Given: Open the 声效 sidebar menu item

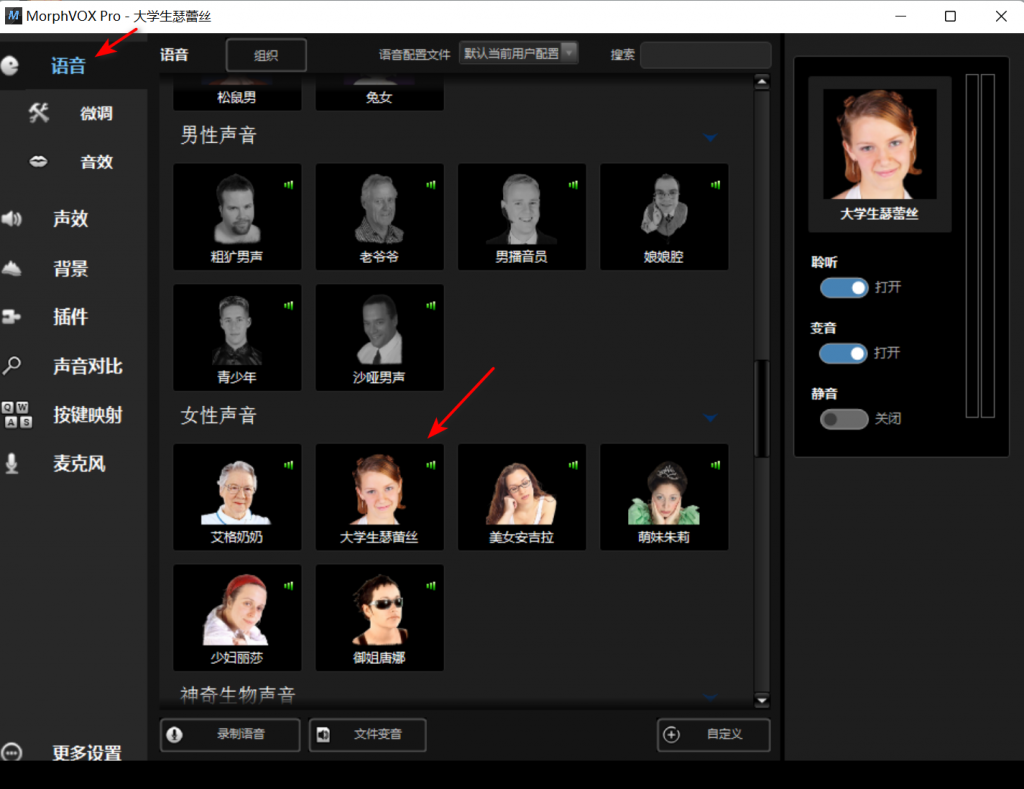Looking at the screenshot, I should (x=71, y=218).
